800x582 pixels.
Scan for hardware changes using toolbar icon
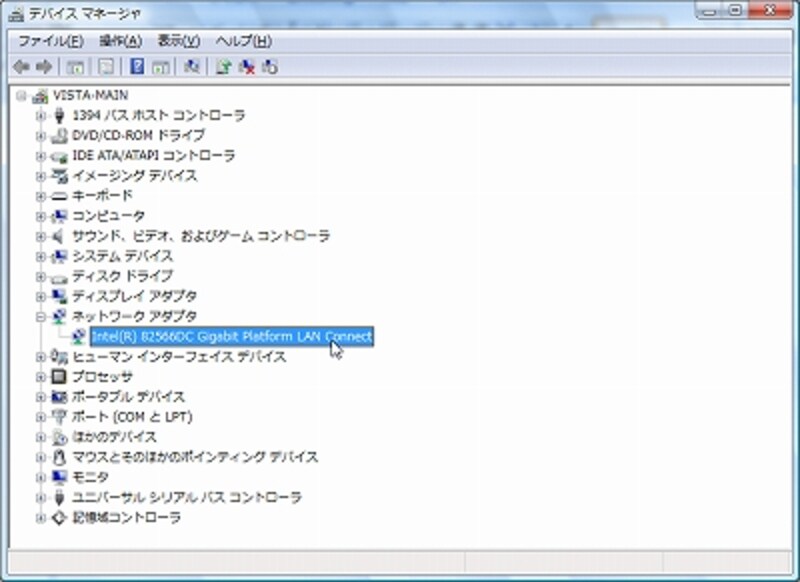[190, 68]
